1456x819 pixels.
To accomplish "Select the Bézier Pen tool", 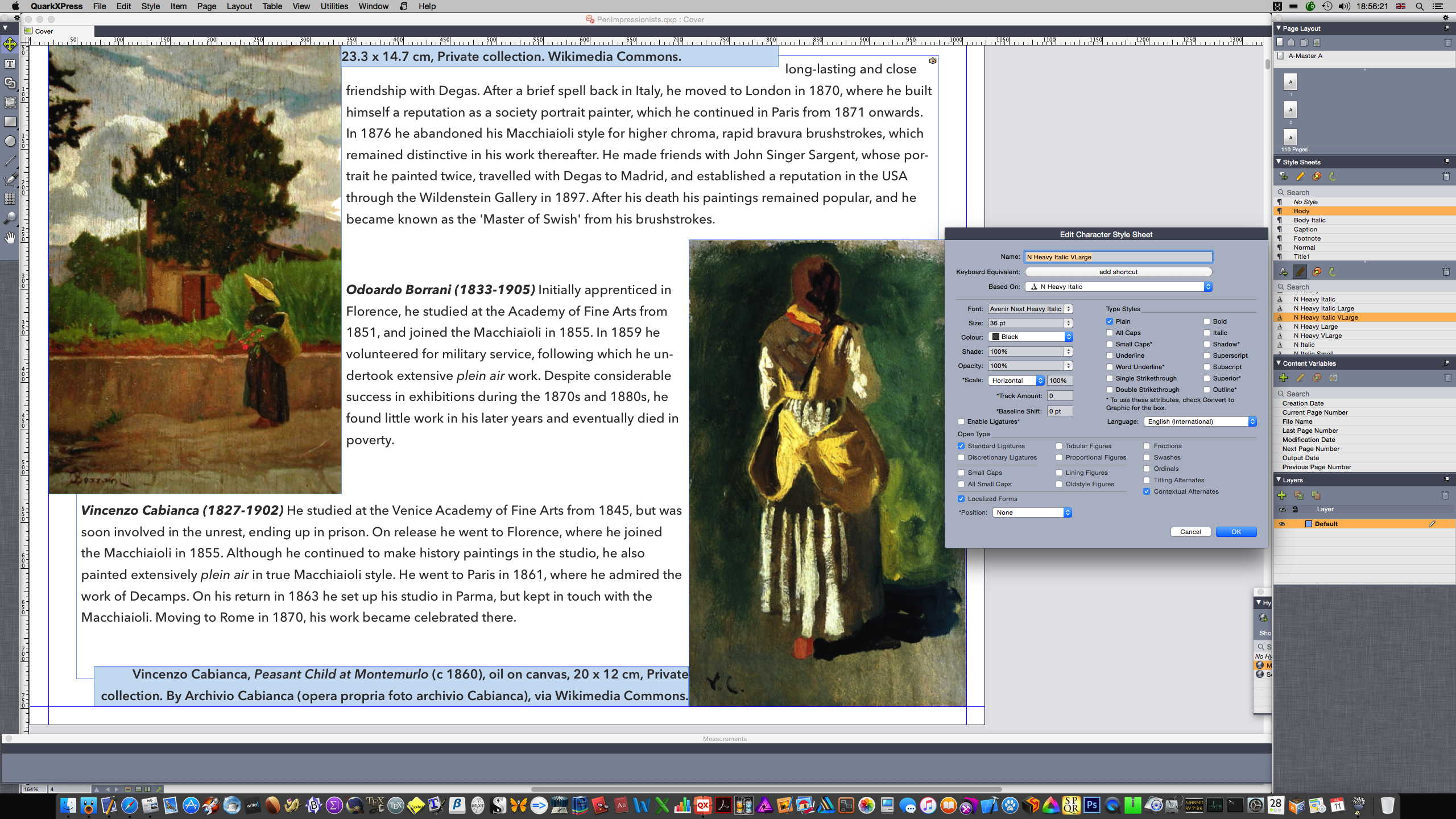I will tap(10, 180).
